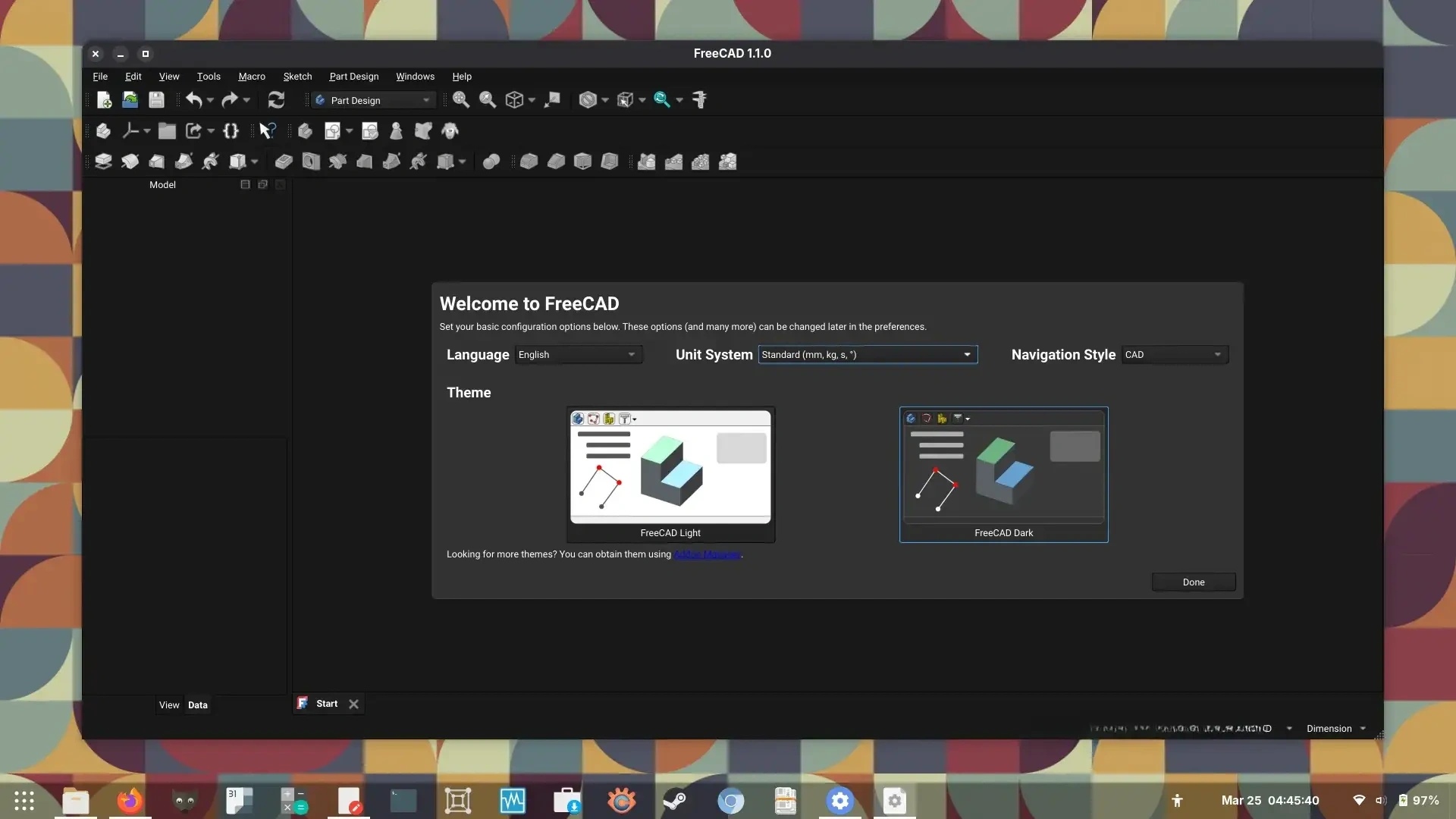Screen dimensions: 1456x819
Task: Click the Fillet tool icon
Action: click(x=529, y=162)
